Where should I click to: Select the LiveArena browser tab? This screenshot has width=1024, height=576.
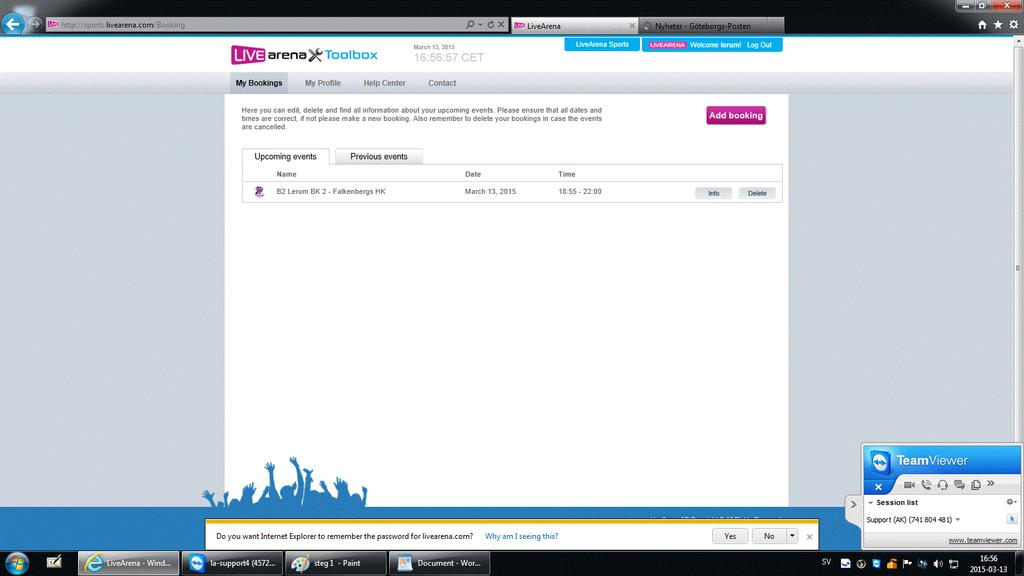[573, 26]
